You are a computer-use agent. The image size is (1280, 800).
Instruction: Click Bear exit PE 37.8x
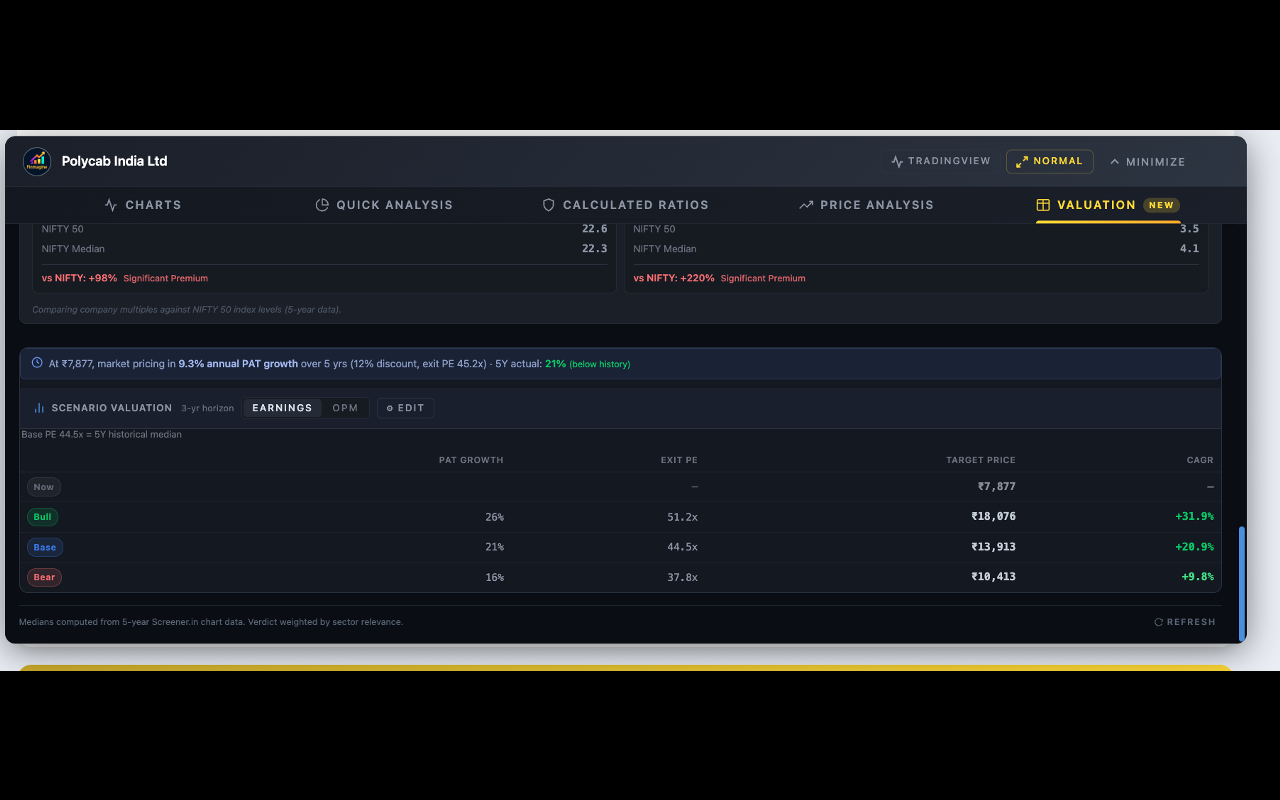pos(682,577)
